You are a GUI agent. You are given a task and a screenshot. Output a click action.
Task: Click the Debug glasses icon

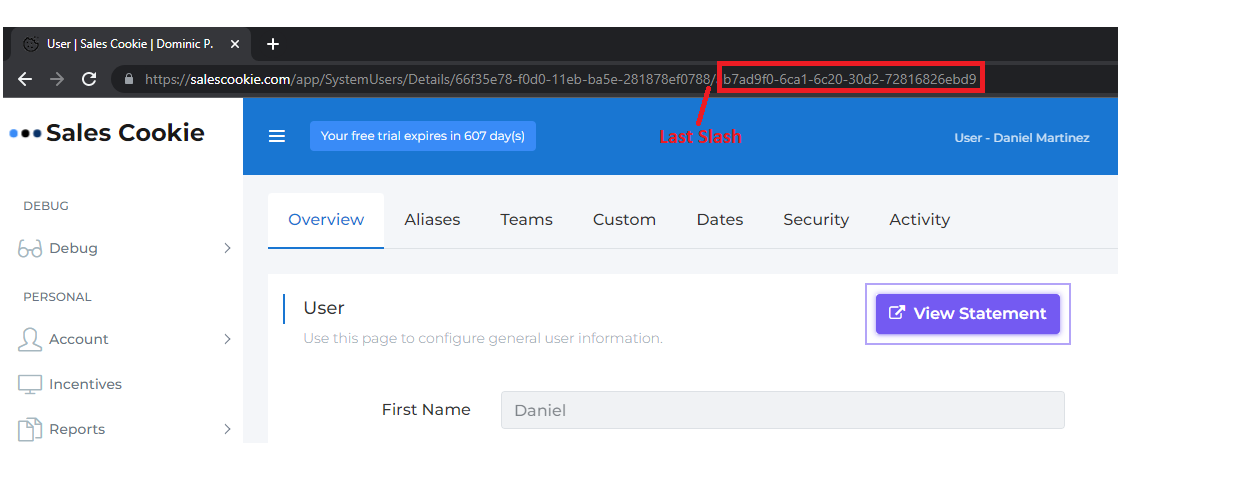30,248
